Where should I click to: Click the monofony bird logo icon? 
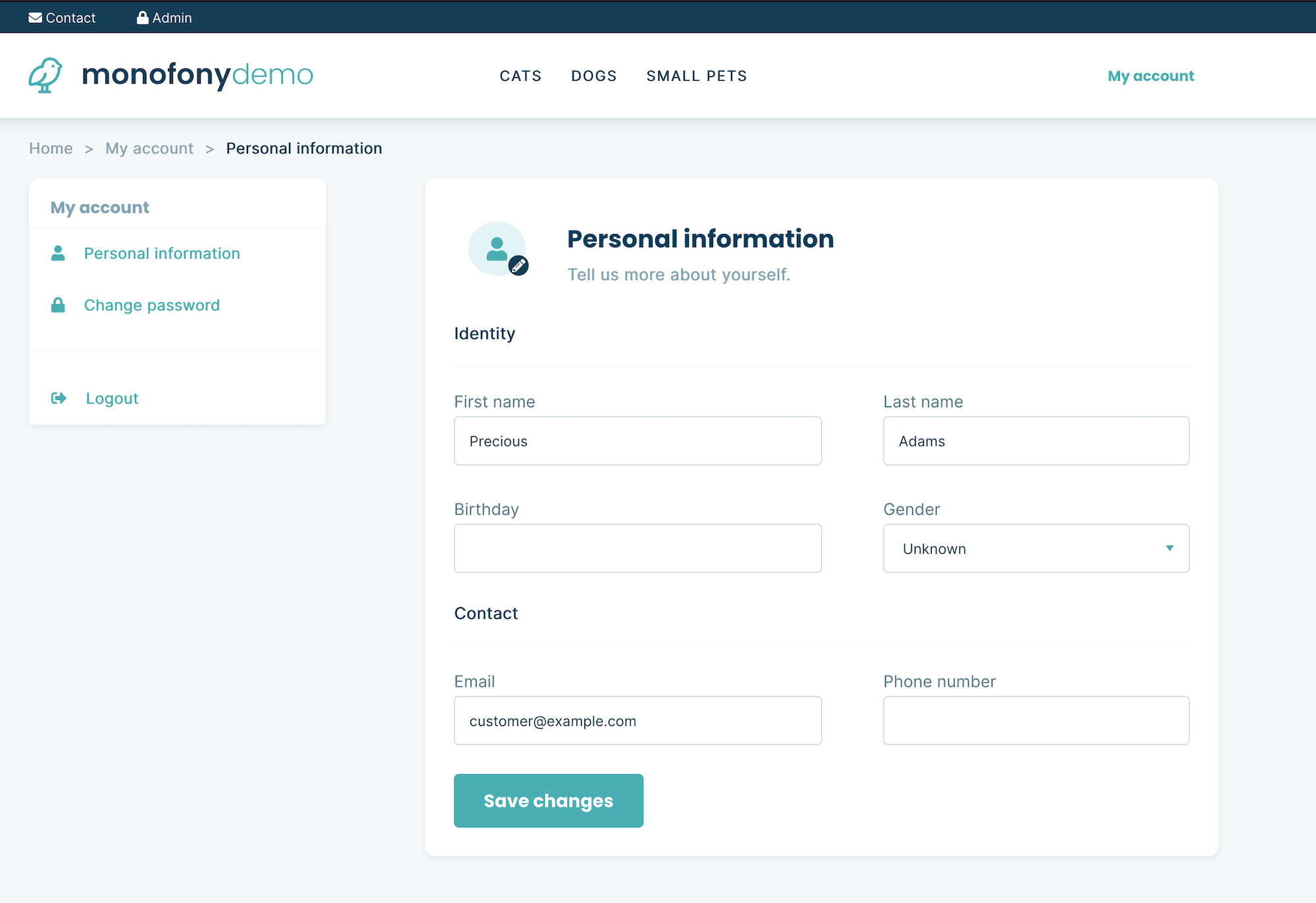point(45,75)
